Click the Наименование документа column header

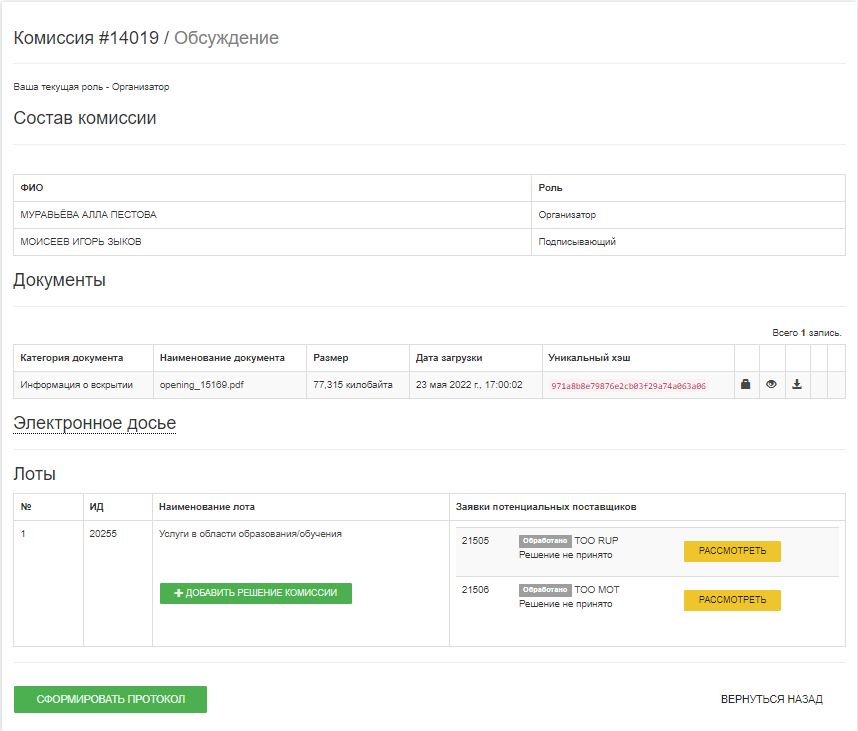pos(222,357)
